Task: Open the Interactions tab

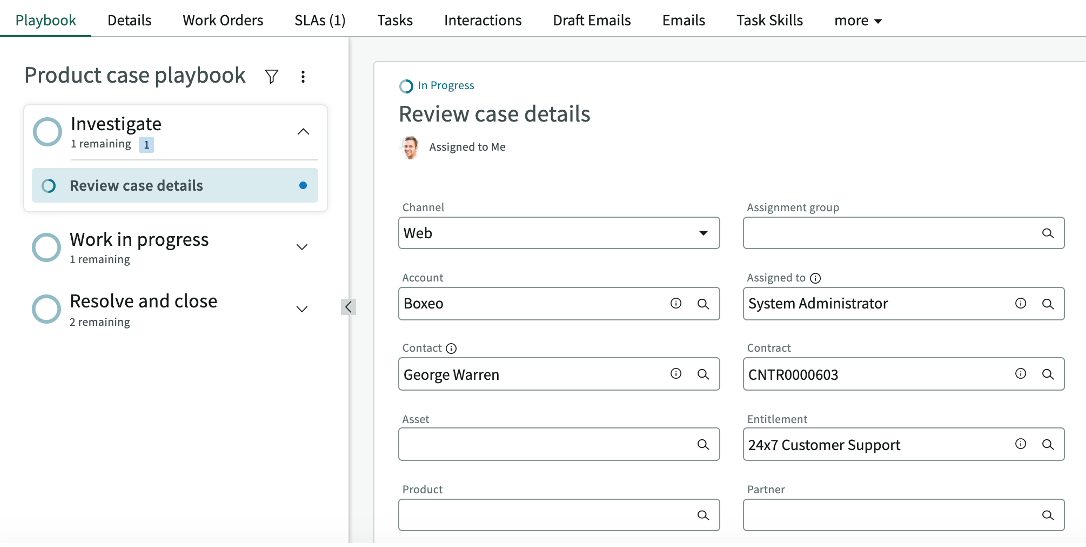Action: coord(483,20)
